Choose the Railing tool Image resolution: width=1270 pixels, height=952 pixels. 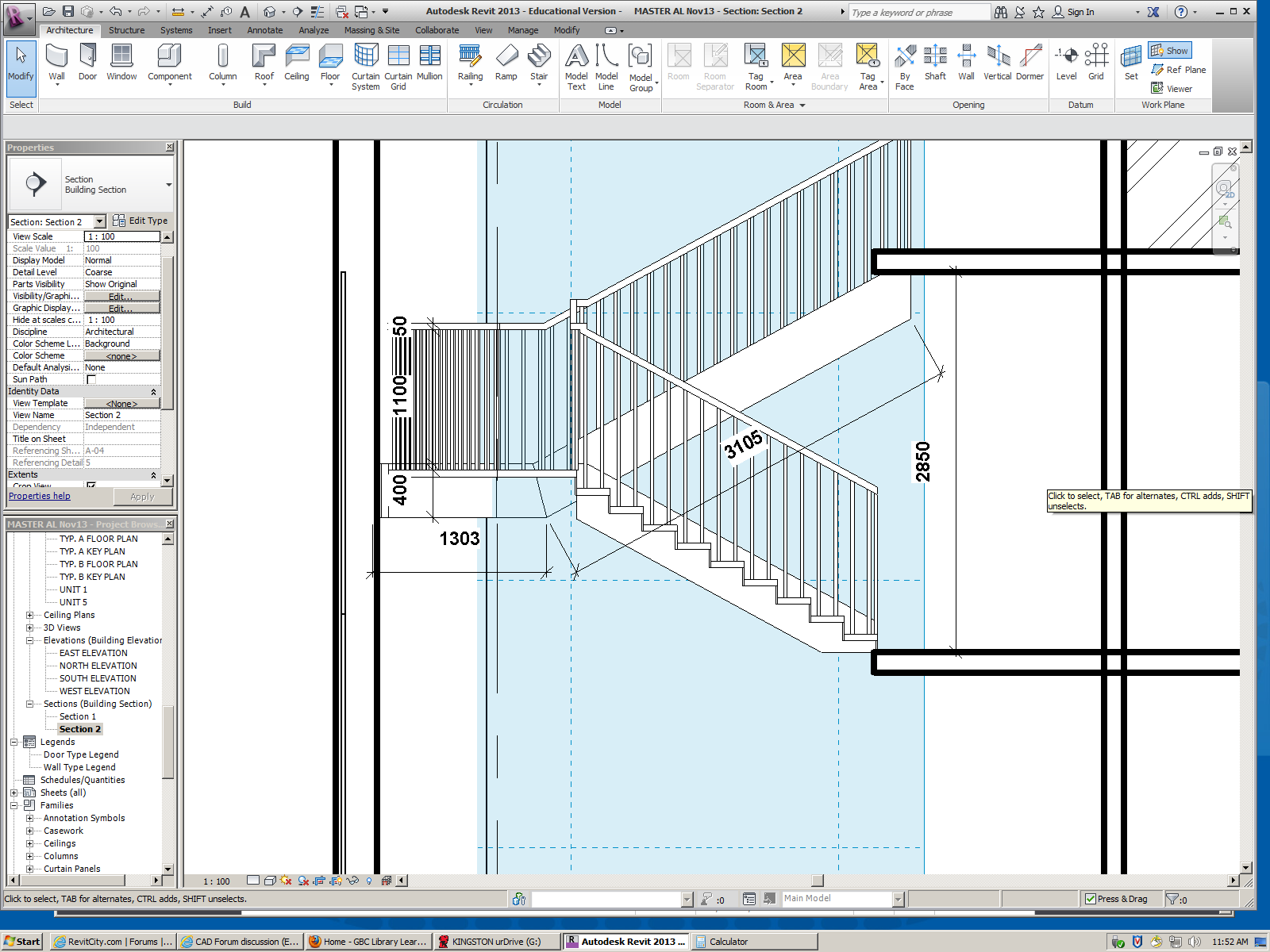[470, 63]
